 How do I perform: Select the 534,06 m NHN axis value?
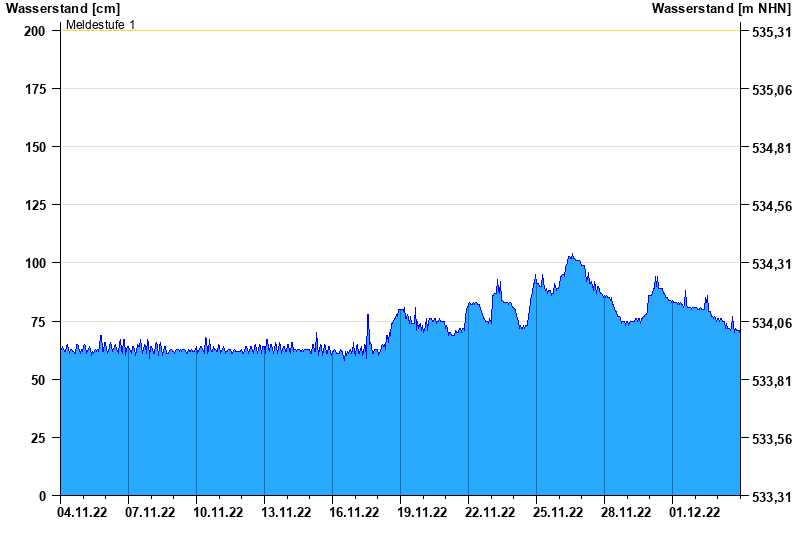pyautogui.click(x=771, y=323)
